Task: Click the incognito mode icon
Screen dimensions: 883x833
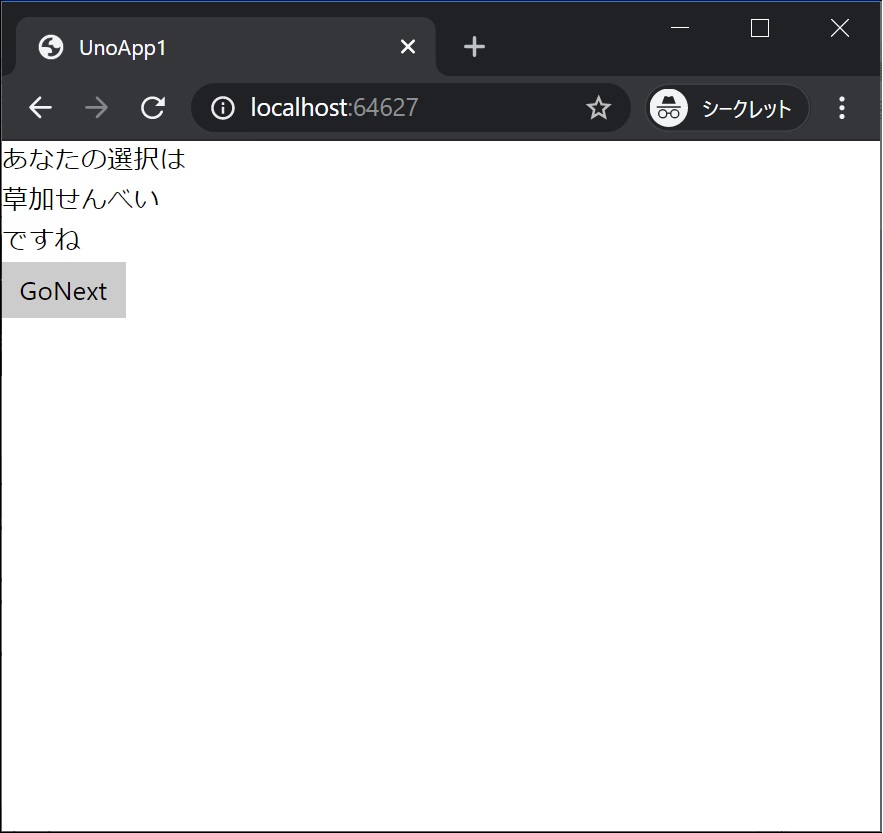Action: (x=669, y=107)
